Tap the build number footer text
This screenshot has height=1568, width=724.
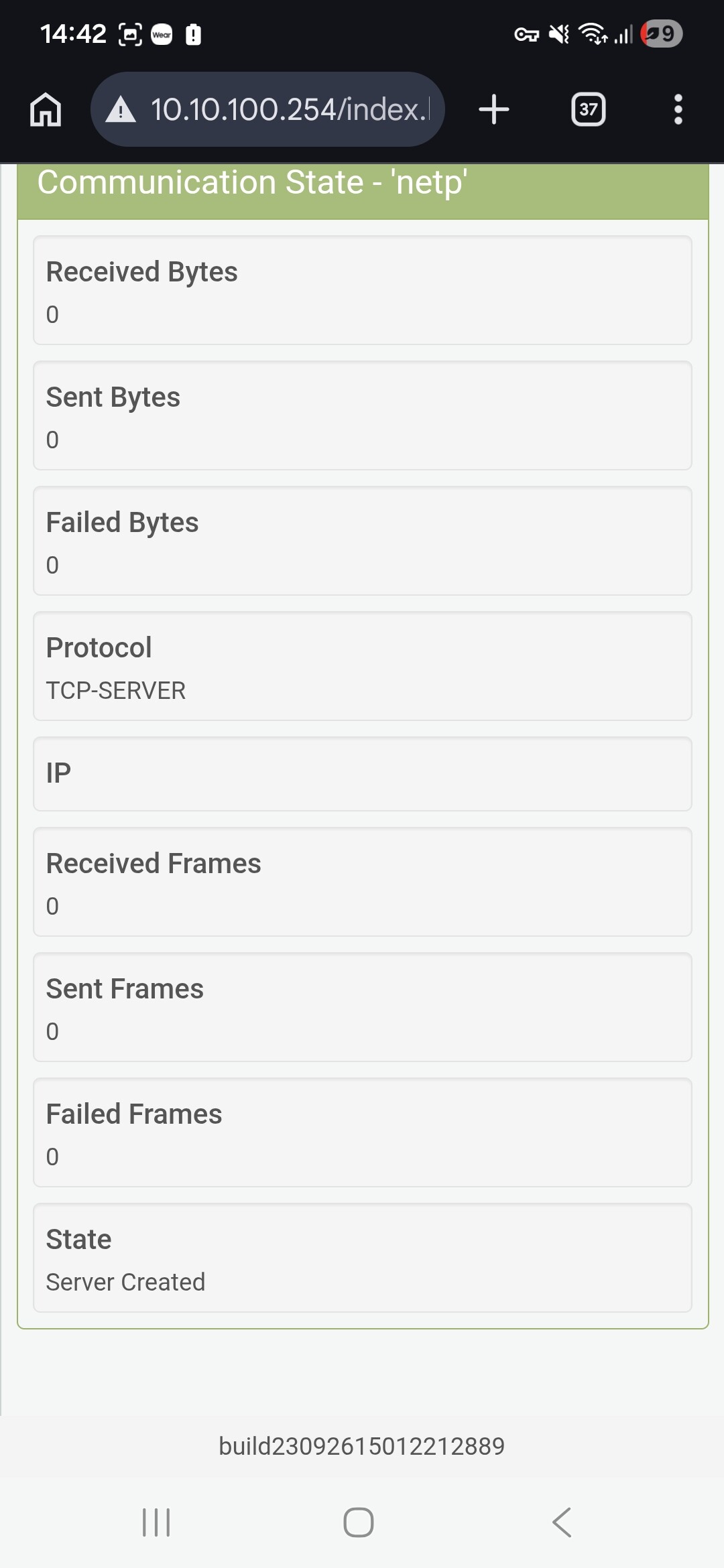click(x=362, y=1447)
